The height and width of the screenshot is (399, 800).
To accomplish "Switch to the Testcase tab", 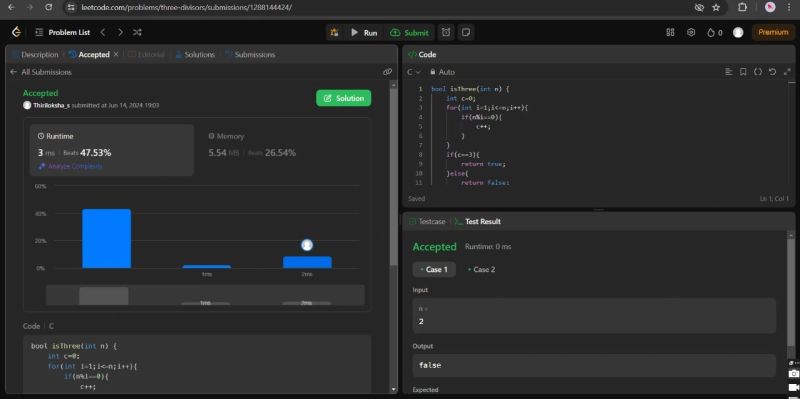I will tap(427, 221).
